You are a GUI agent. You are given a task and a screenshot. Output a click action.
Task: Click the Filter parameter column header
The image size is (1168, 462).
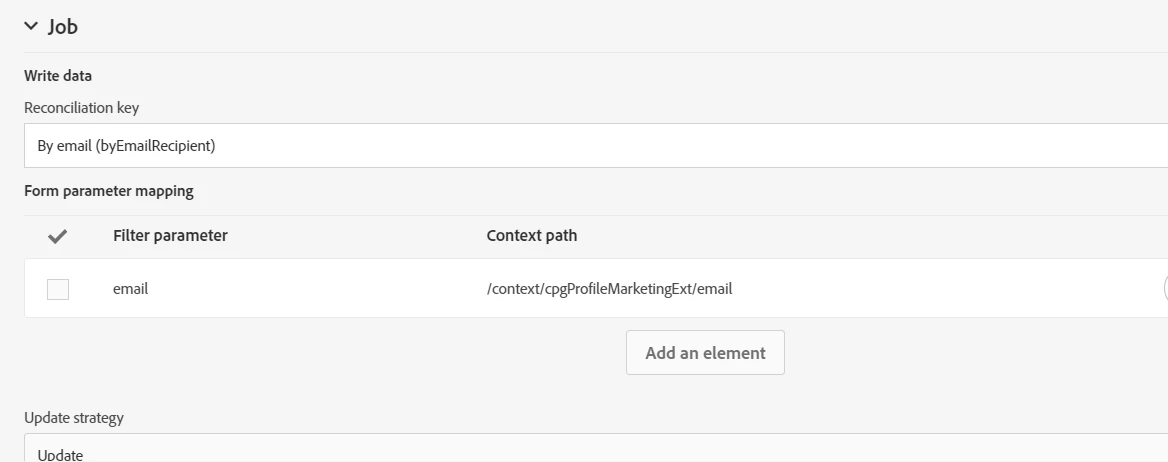tap(170, 236)
